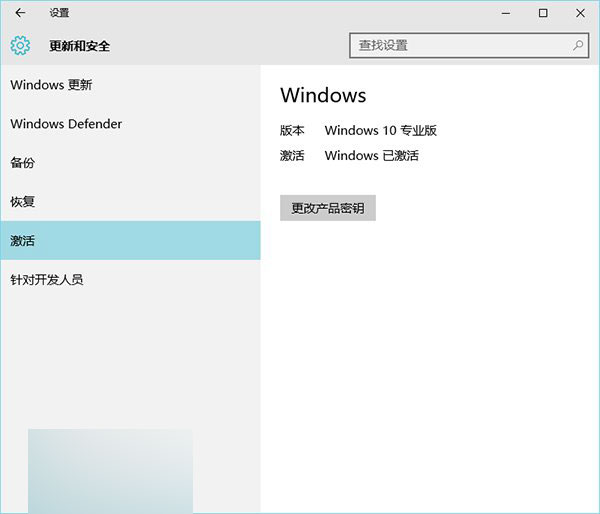
Task: Click the 激活 label beside Windows 已激活
Action: point(292,155)
